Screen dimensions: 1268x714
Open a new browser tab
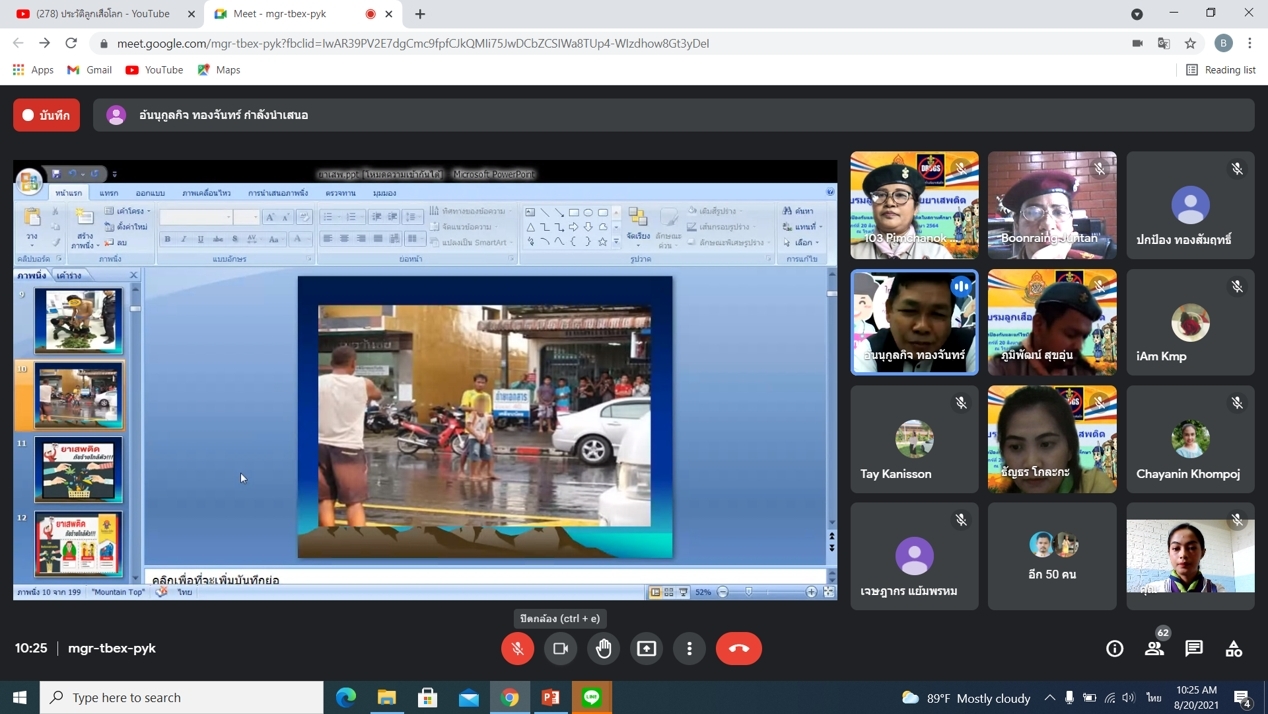click(420, 14)
